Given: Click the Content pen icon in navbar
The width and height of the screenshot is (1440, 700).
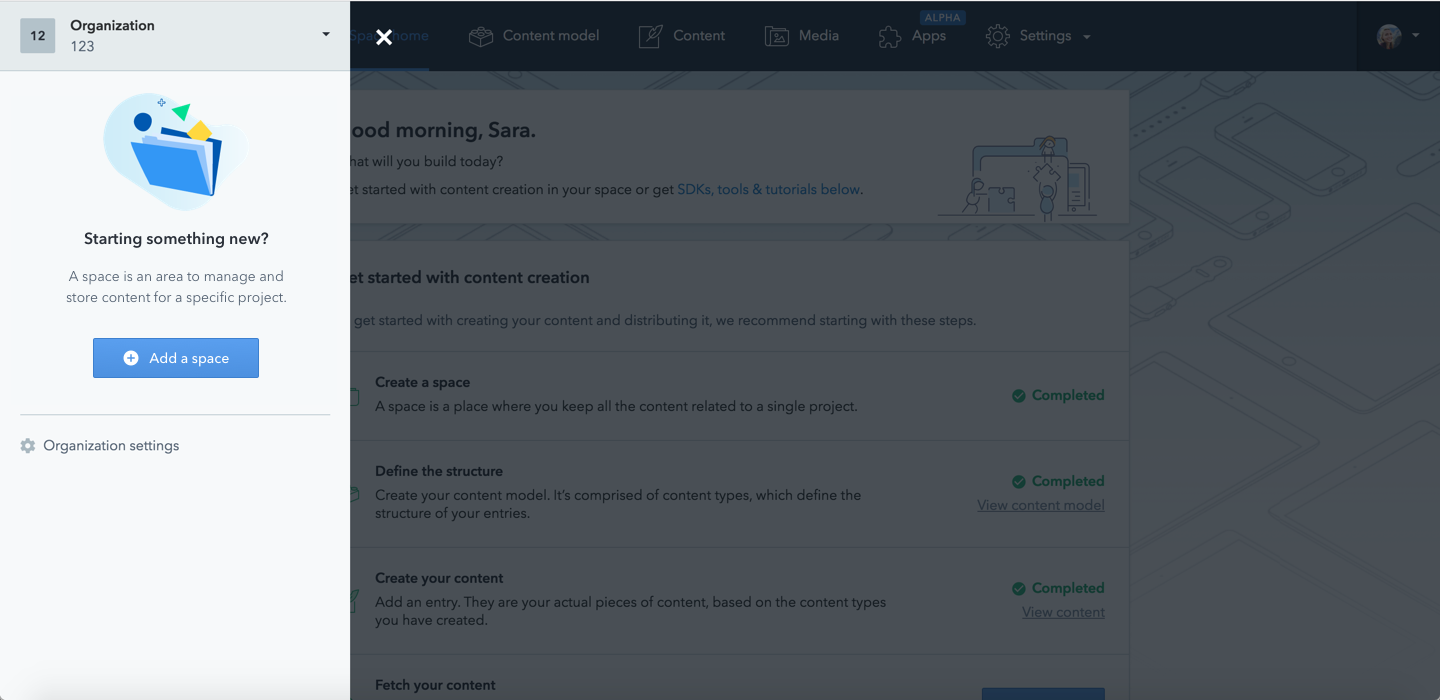Looking at the screenshot, I should tap(651, 36).
